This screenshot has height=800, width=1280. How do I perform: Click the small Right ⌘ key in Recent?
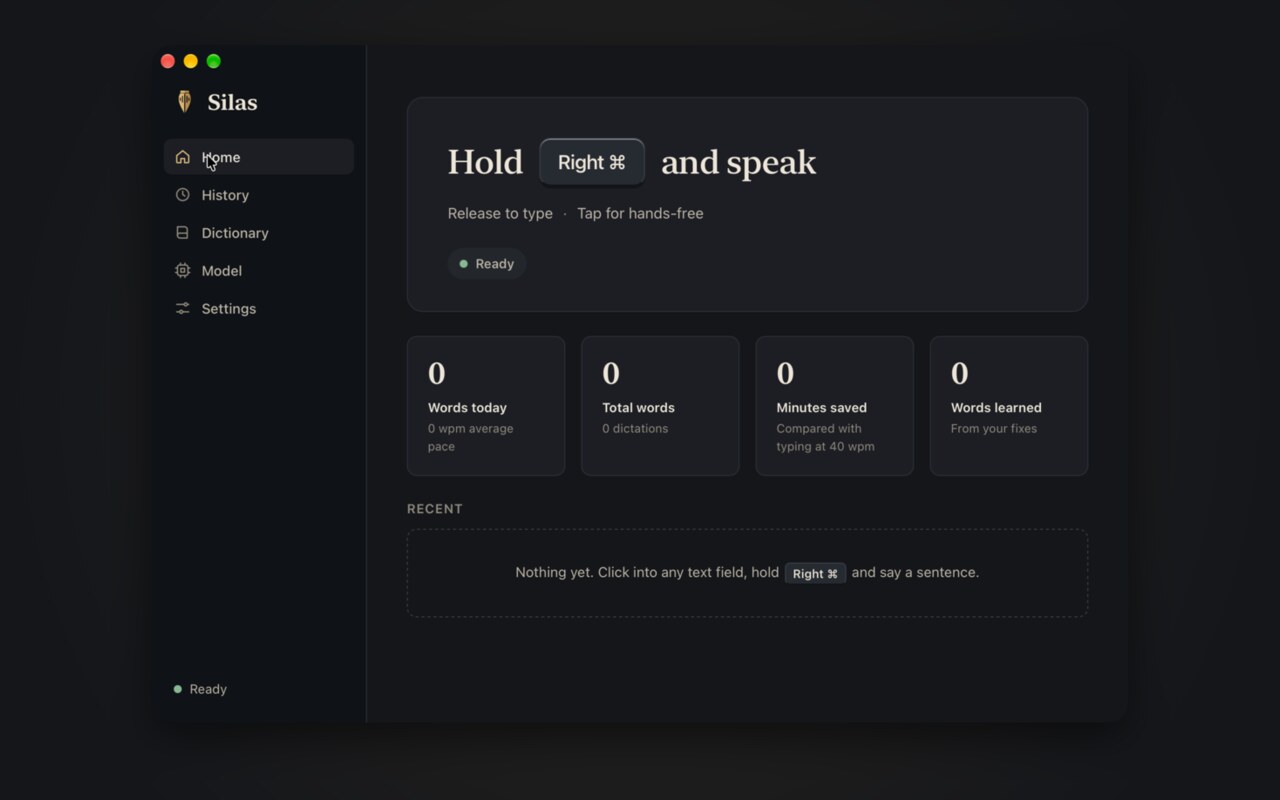[x=815, y=573]
